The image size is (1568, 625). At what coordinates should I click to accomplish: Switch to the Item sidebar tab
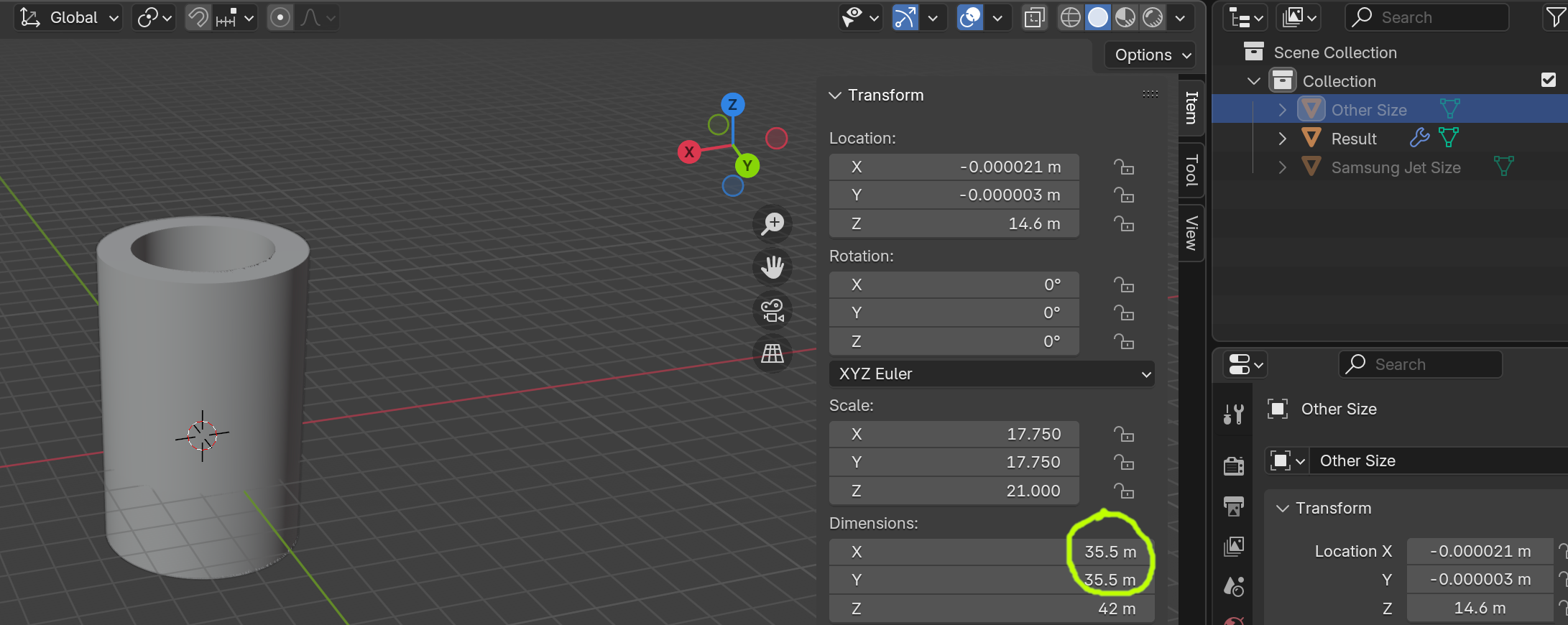tap(1191, 107)
